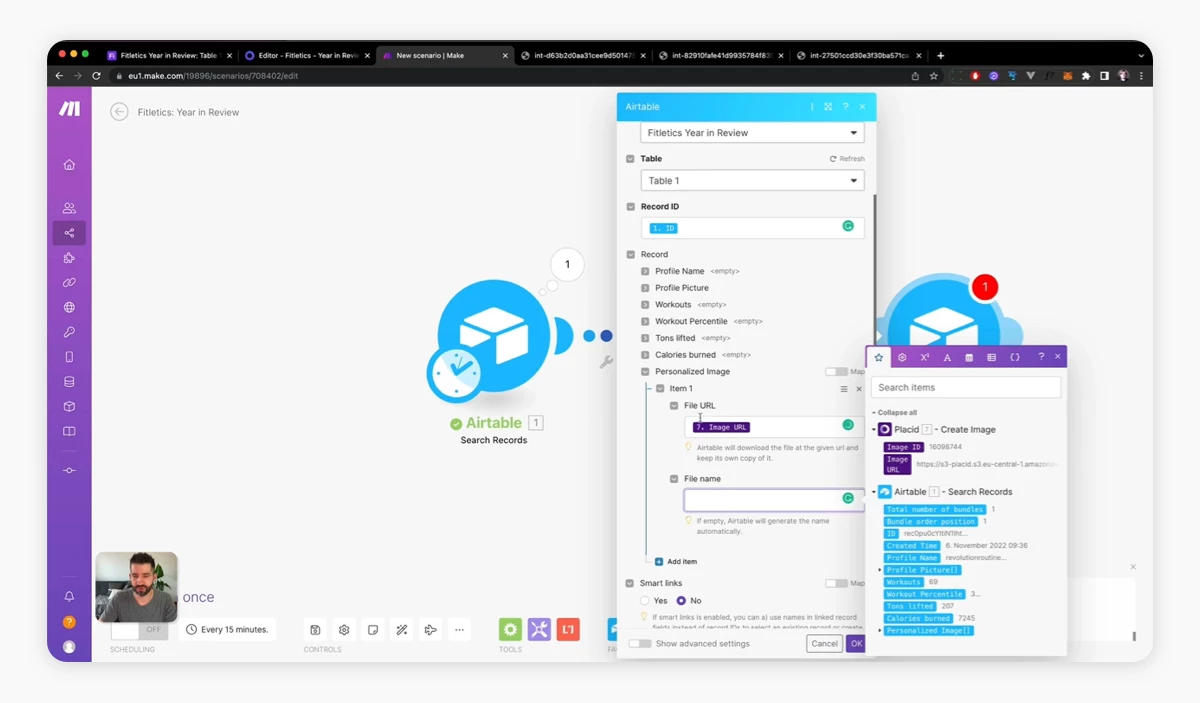This screenshot has height=703, width=1200.
Task: Click the Record ID input field
Action: 752,228
